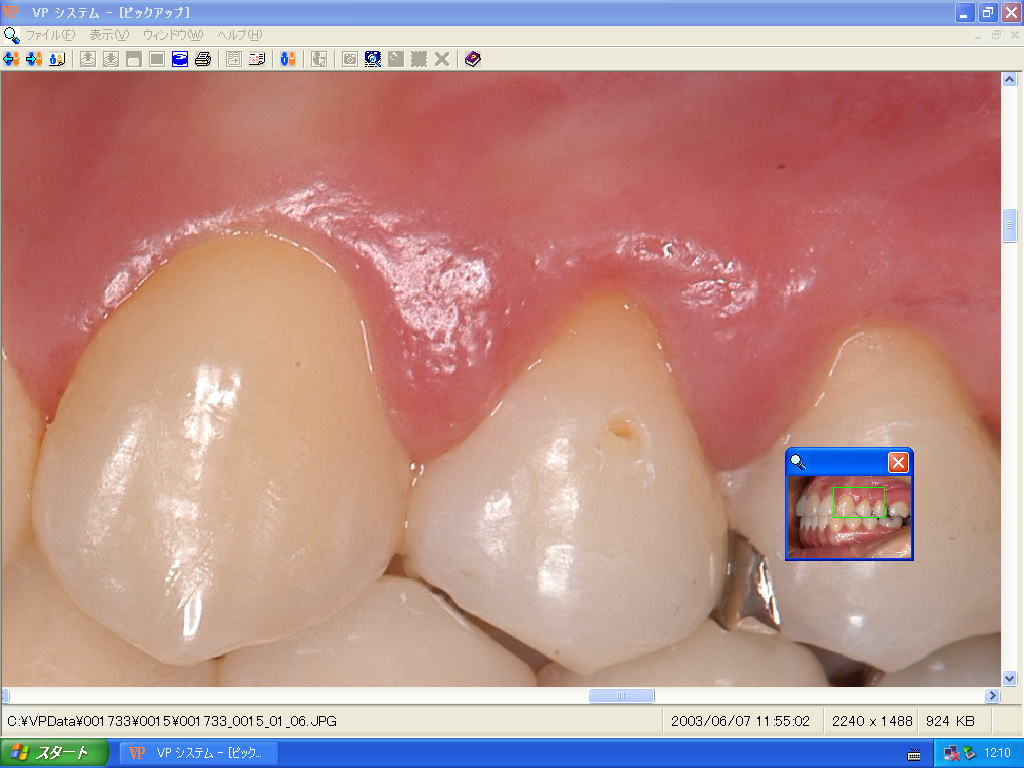
Task: Click the magnifier icon on navigator popup
Action: (x=798, y=462)
